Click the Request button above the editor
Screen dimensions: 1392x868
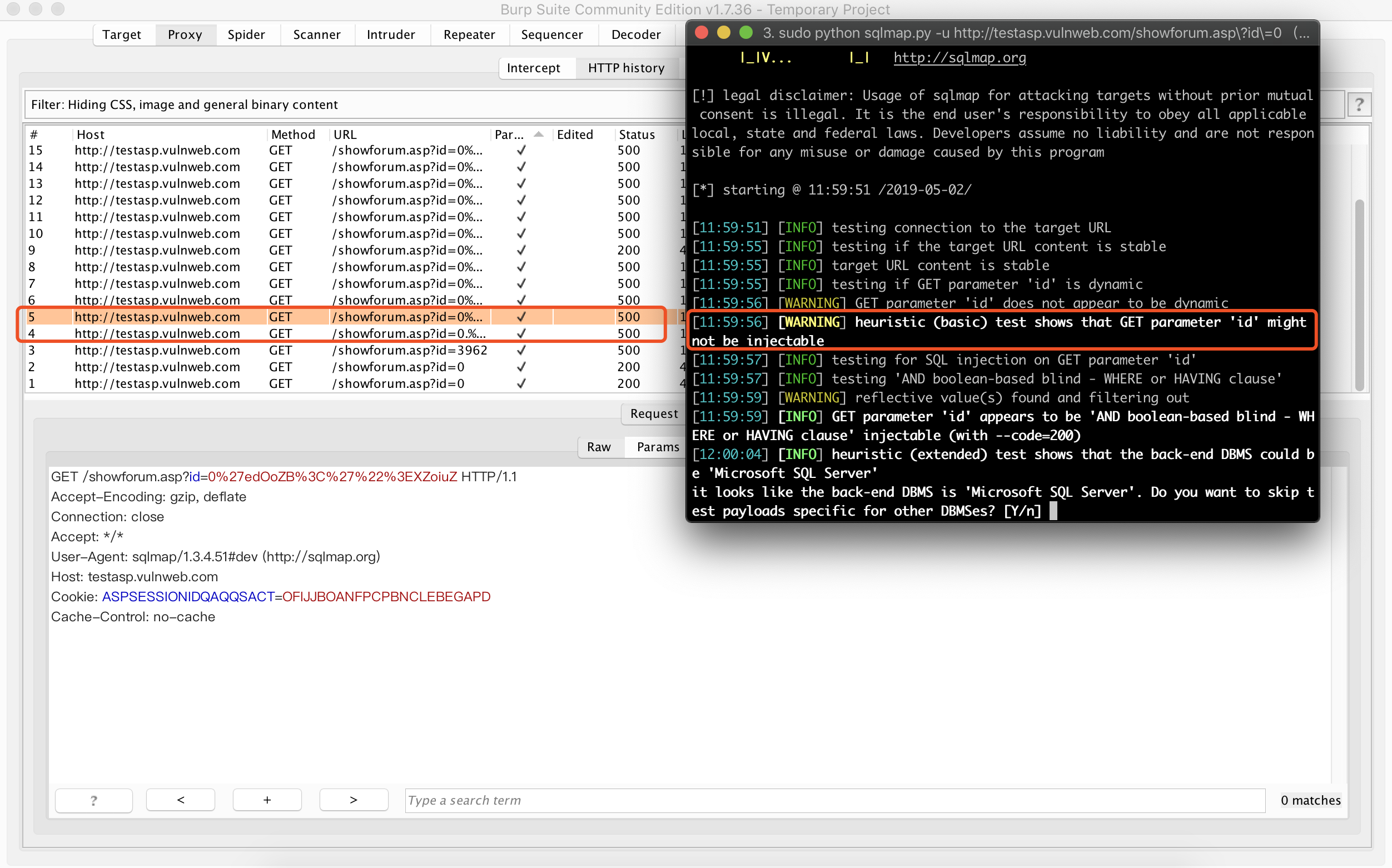(654, 413)
